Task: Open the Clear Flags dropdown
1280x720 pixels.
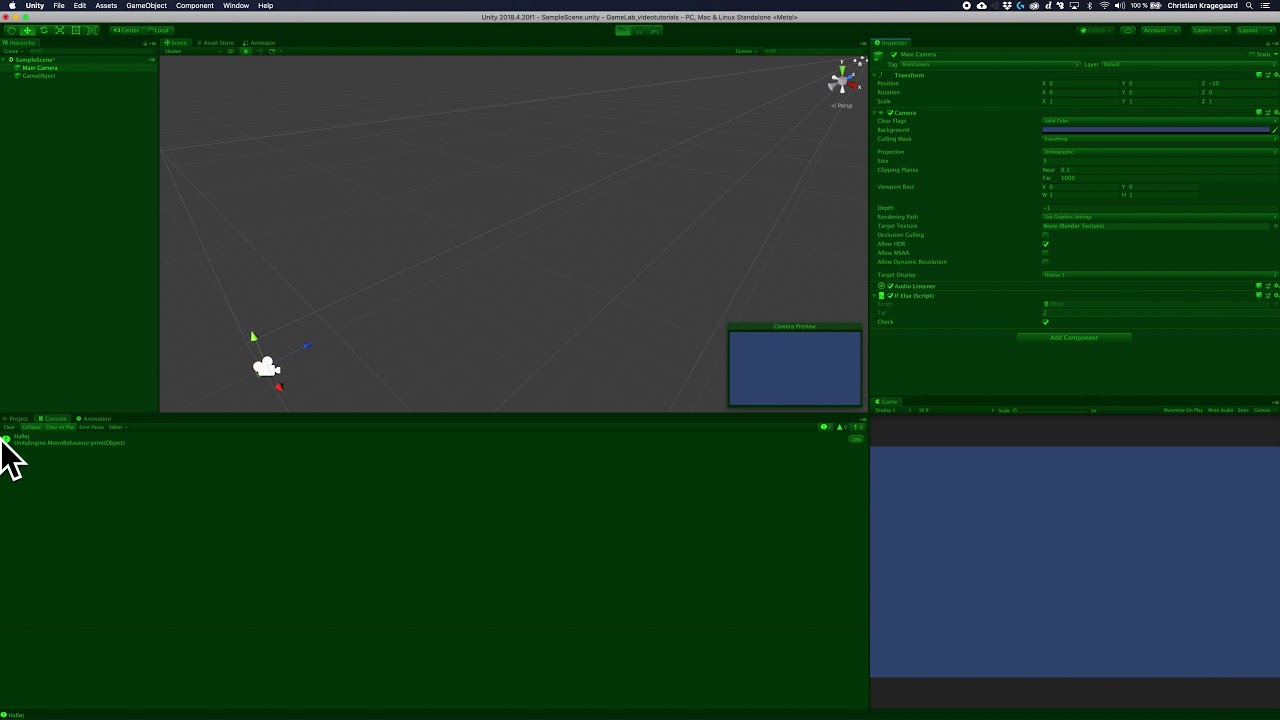Action: coord(1160,121)
